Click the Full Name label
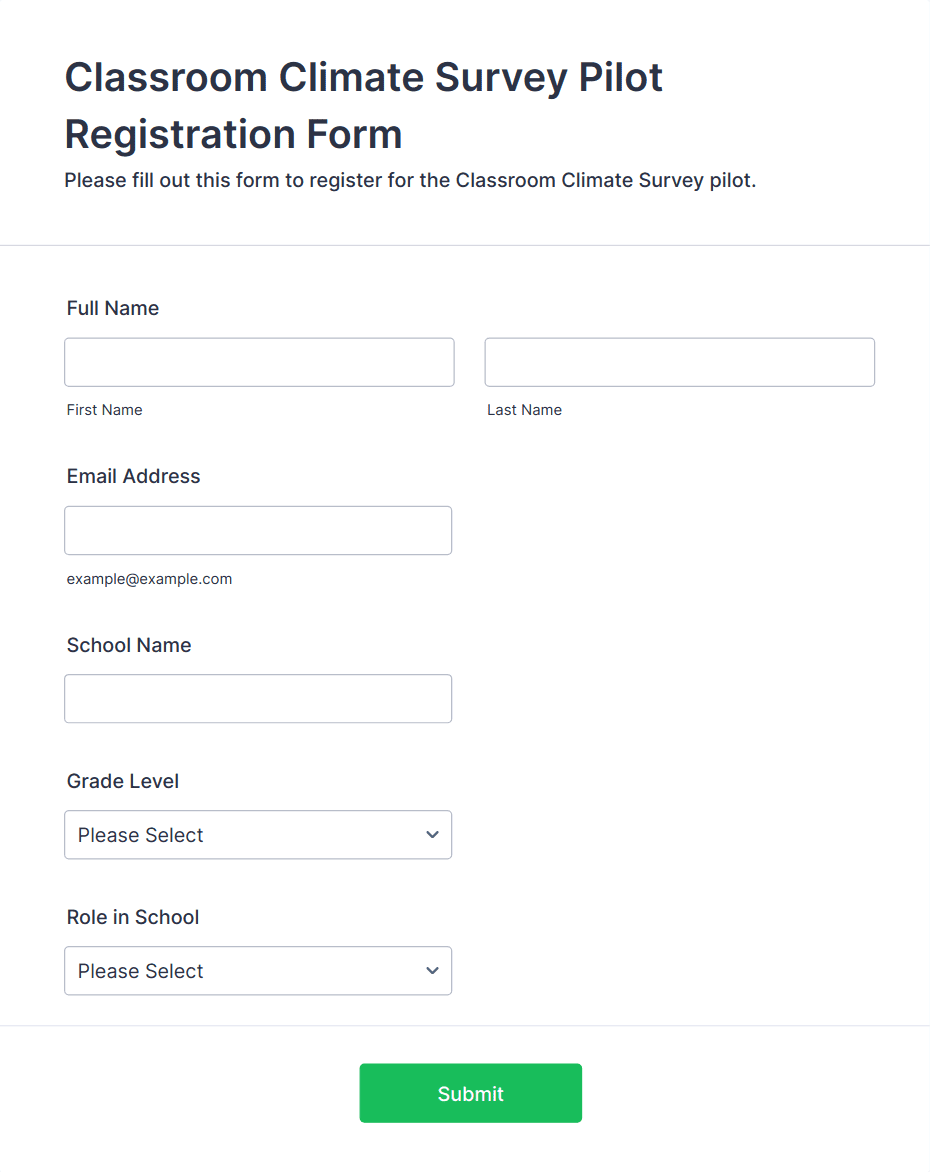 coord(113,308)
